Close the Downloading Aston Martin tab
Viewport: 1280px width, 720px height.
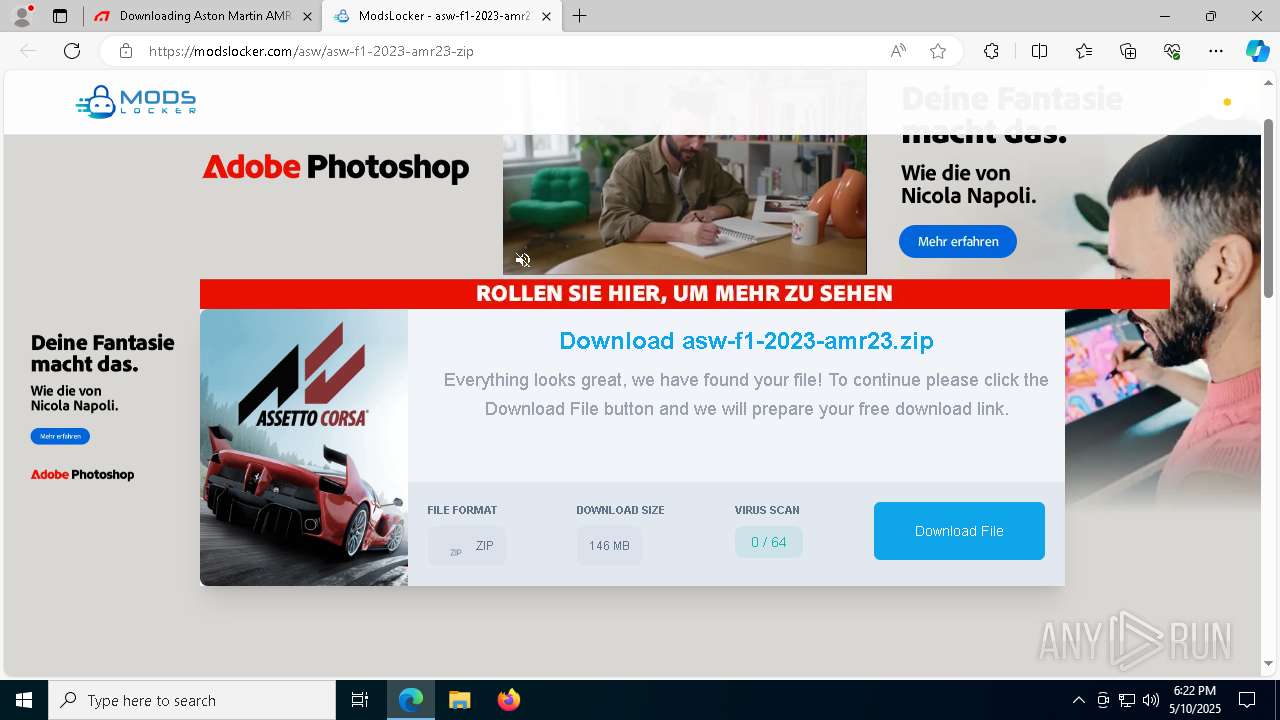tap(307, 16)
